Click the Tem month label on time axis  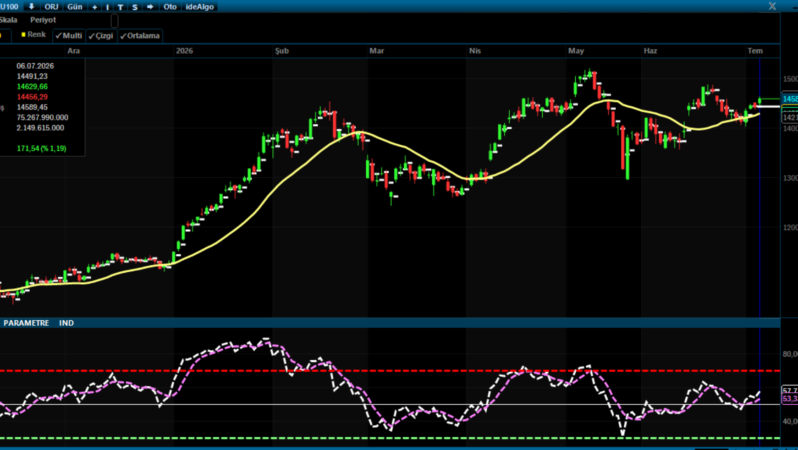[755, 50]
